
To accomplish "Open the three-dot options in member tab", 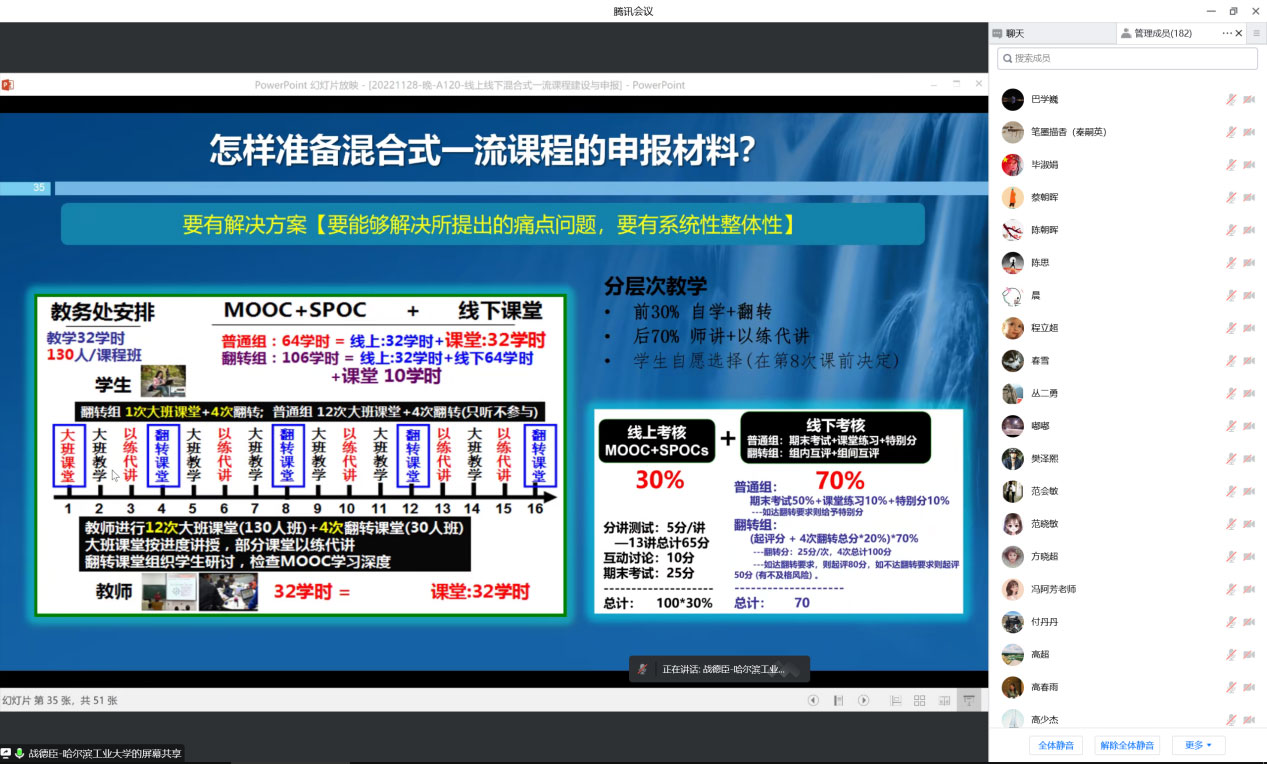I will [x=1227, y=33].
